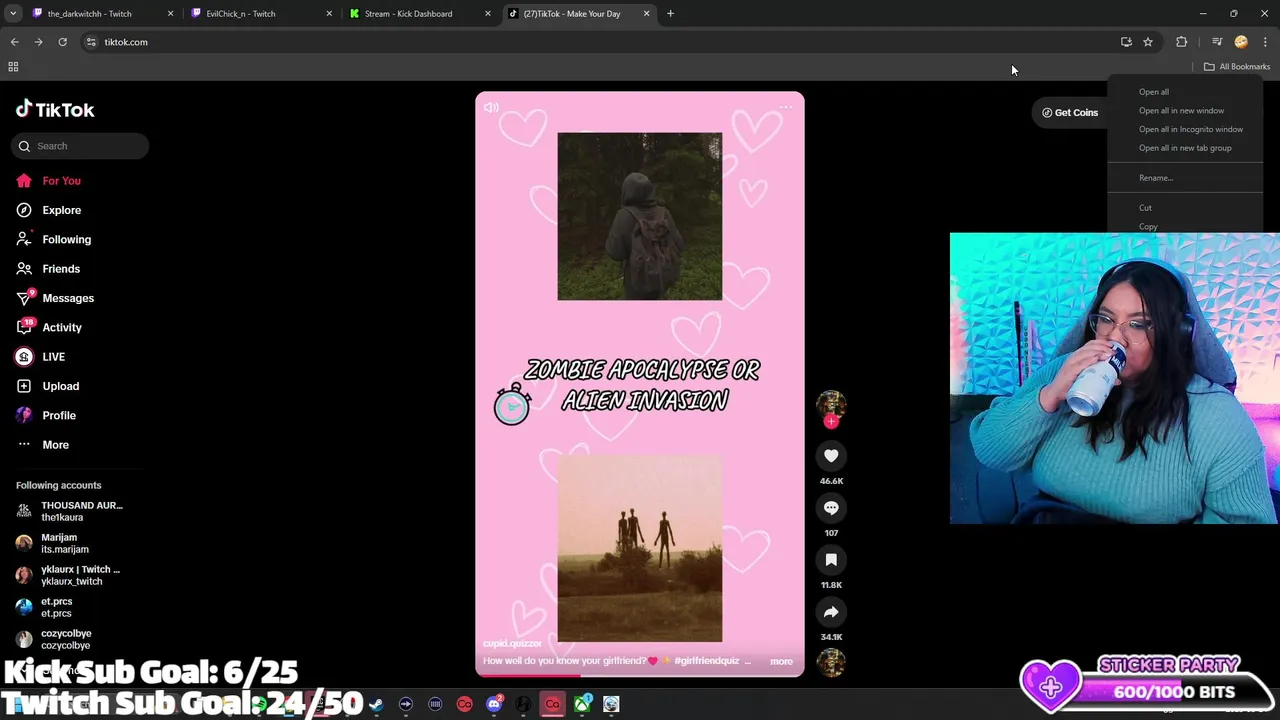Close the Kick Dashboard tab
Viewport: 1280px width, 720px height.
pyautogui.click(x=488, y=14)
